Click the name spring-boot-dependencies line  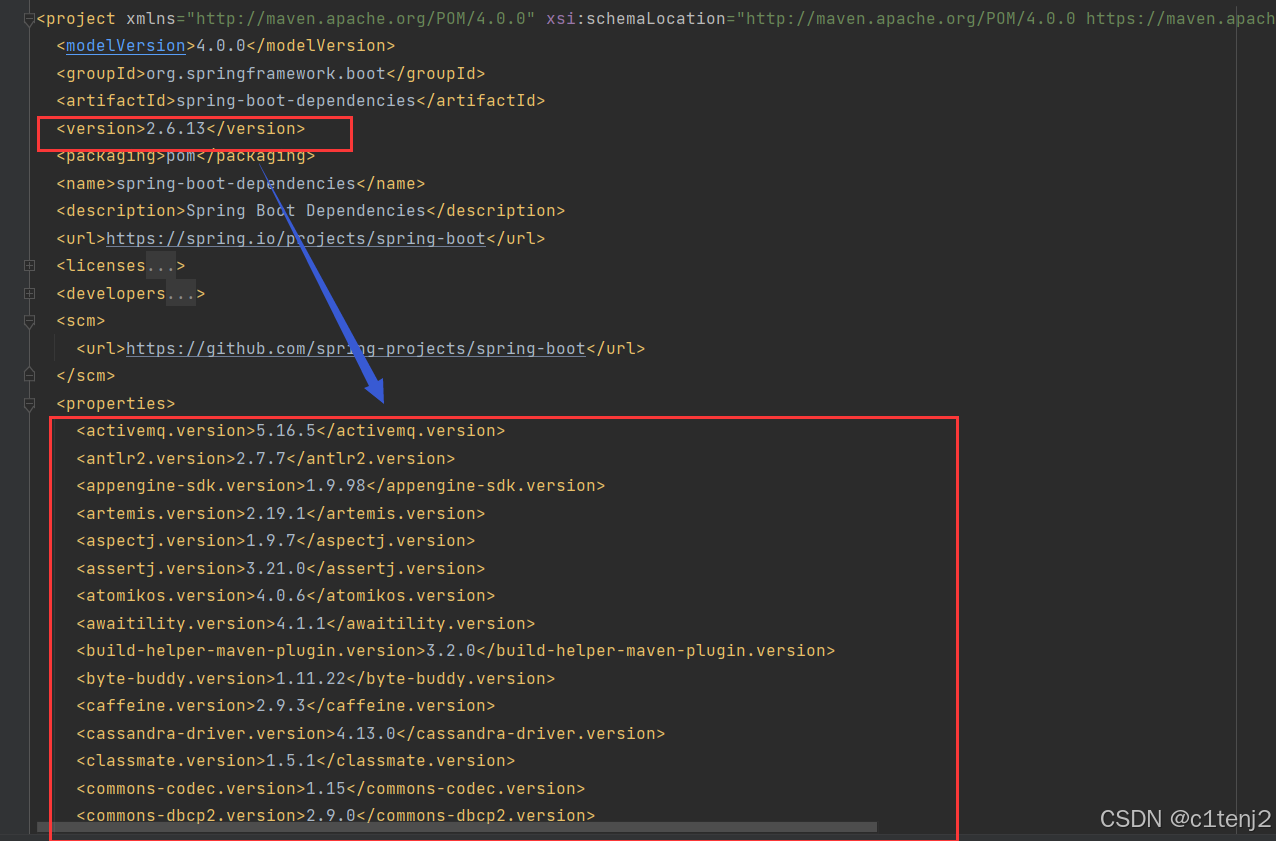(241, 184)
